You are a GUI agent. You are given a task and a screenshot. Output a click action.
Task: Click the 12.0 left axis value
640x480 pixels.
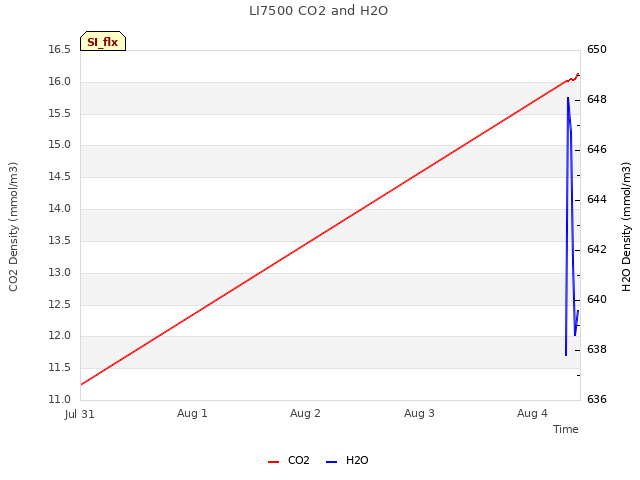(60, 336)
